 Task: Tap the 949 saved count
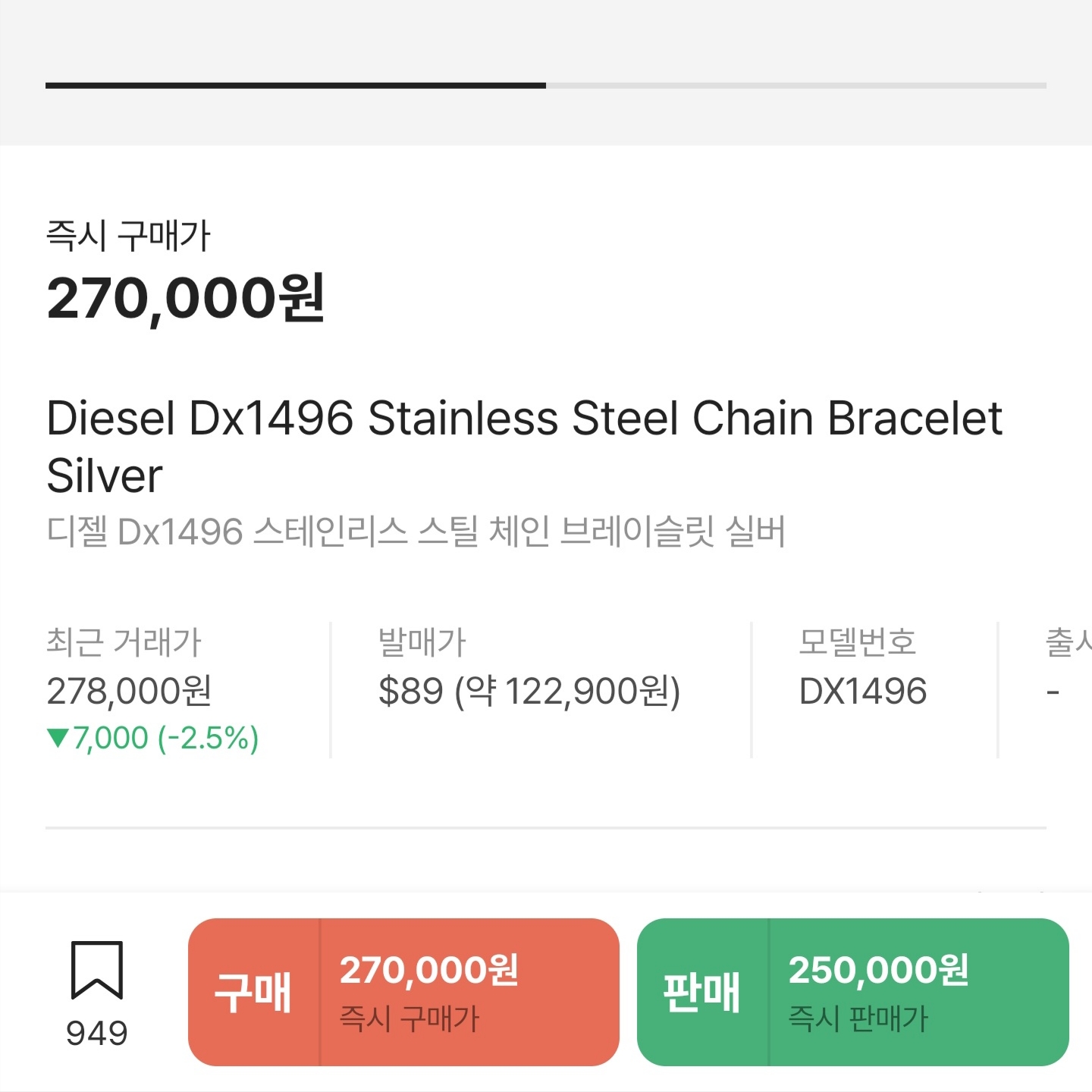tap(97, 1034)
